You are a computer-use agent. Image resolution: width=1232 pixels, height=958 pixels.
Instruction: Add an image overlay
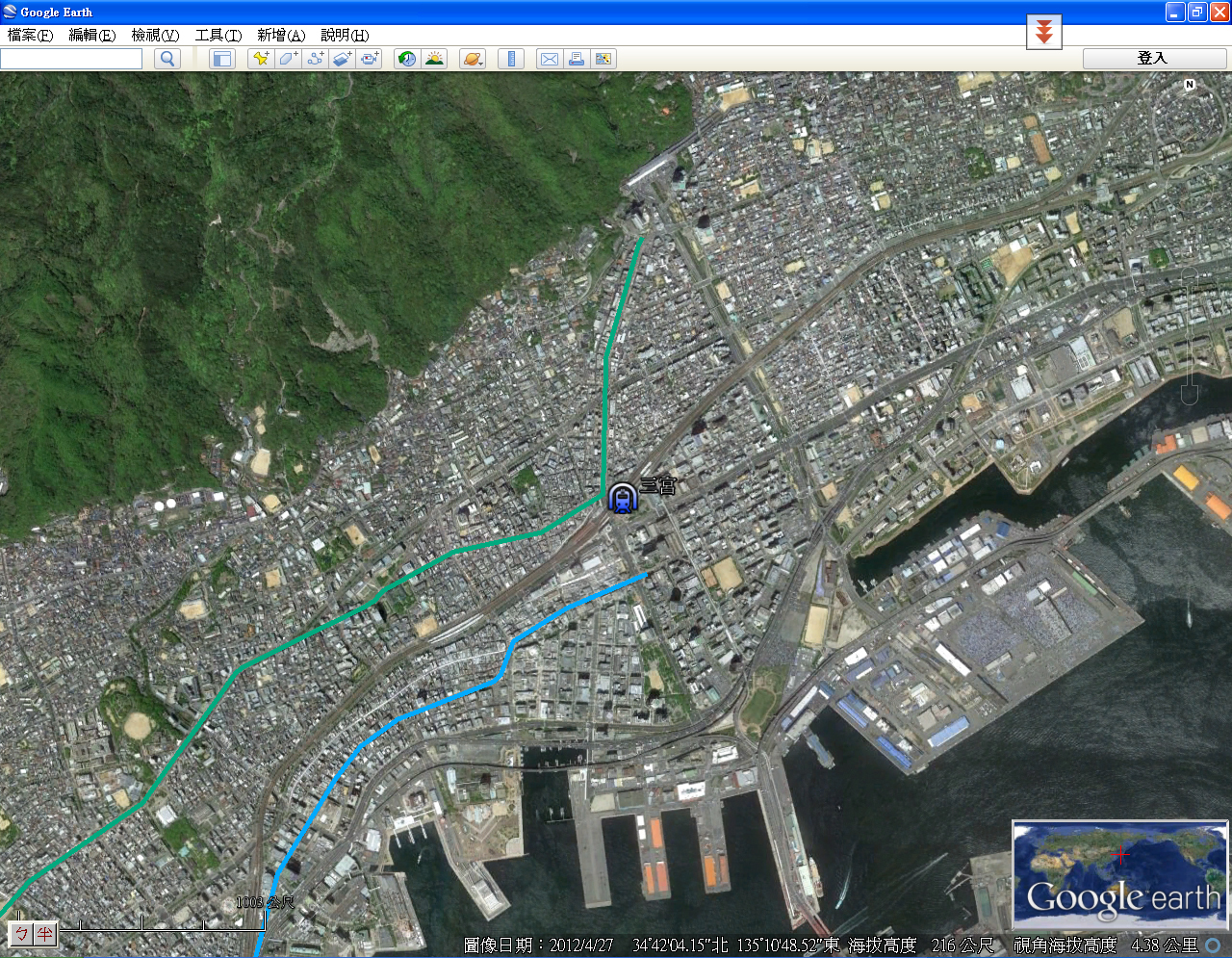[x=342, y=59]
